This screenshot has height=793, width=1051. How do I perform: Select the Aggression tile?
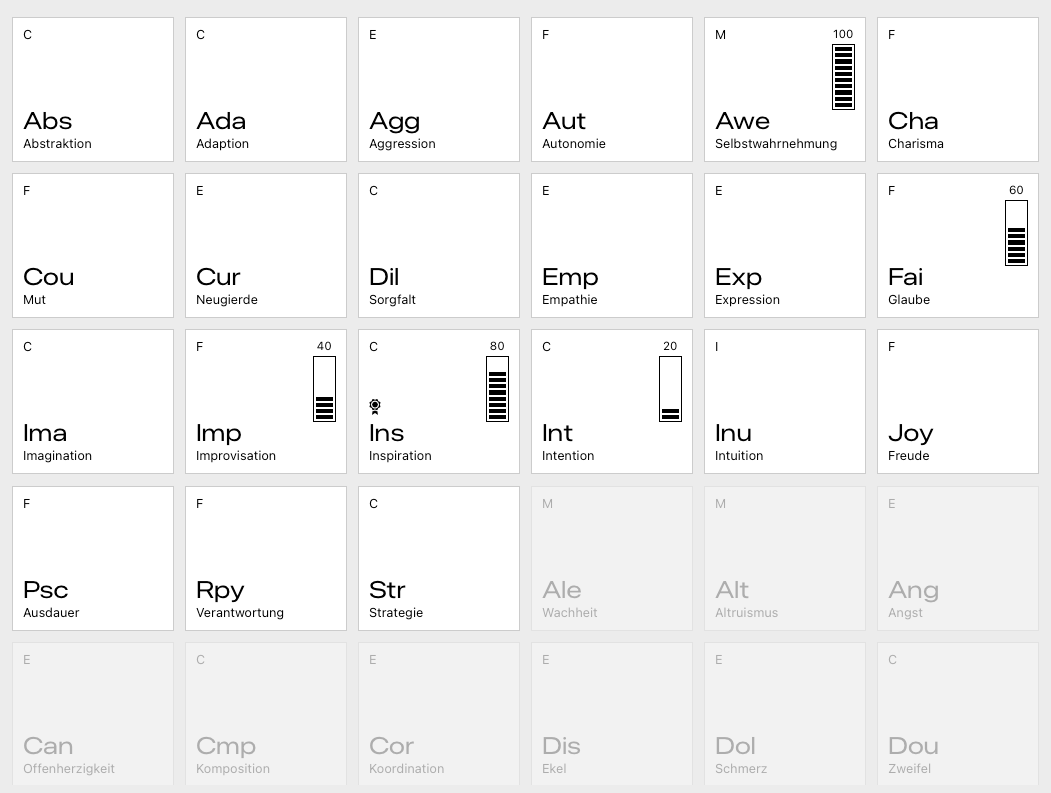click(439, 89)
